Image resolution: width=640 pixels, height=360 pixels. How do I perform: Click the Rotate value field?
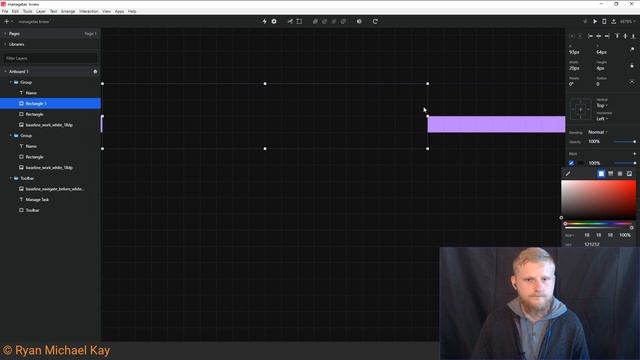point(571,84)
